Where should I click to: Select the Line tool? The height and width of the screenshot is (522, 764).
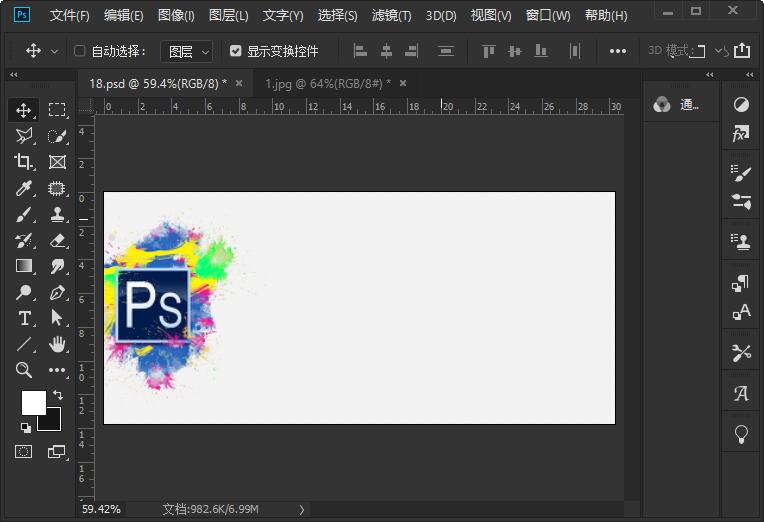tap(23, 345)
